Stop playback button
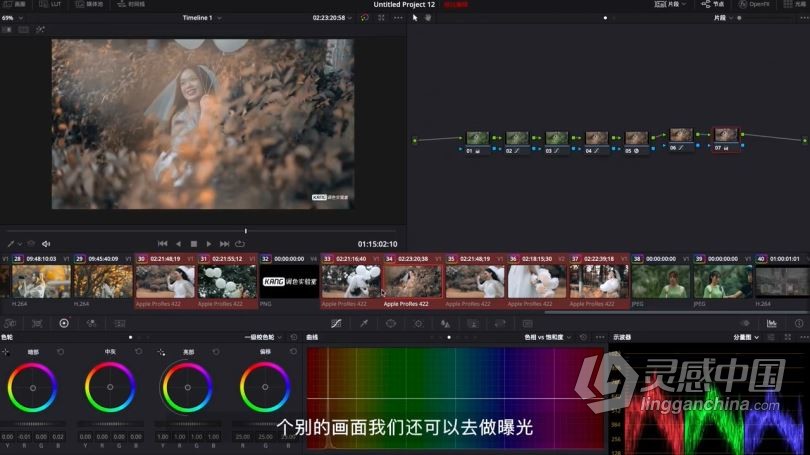This screenshot has width=810, height=455. (x=194, y=244)
